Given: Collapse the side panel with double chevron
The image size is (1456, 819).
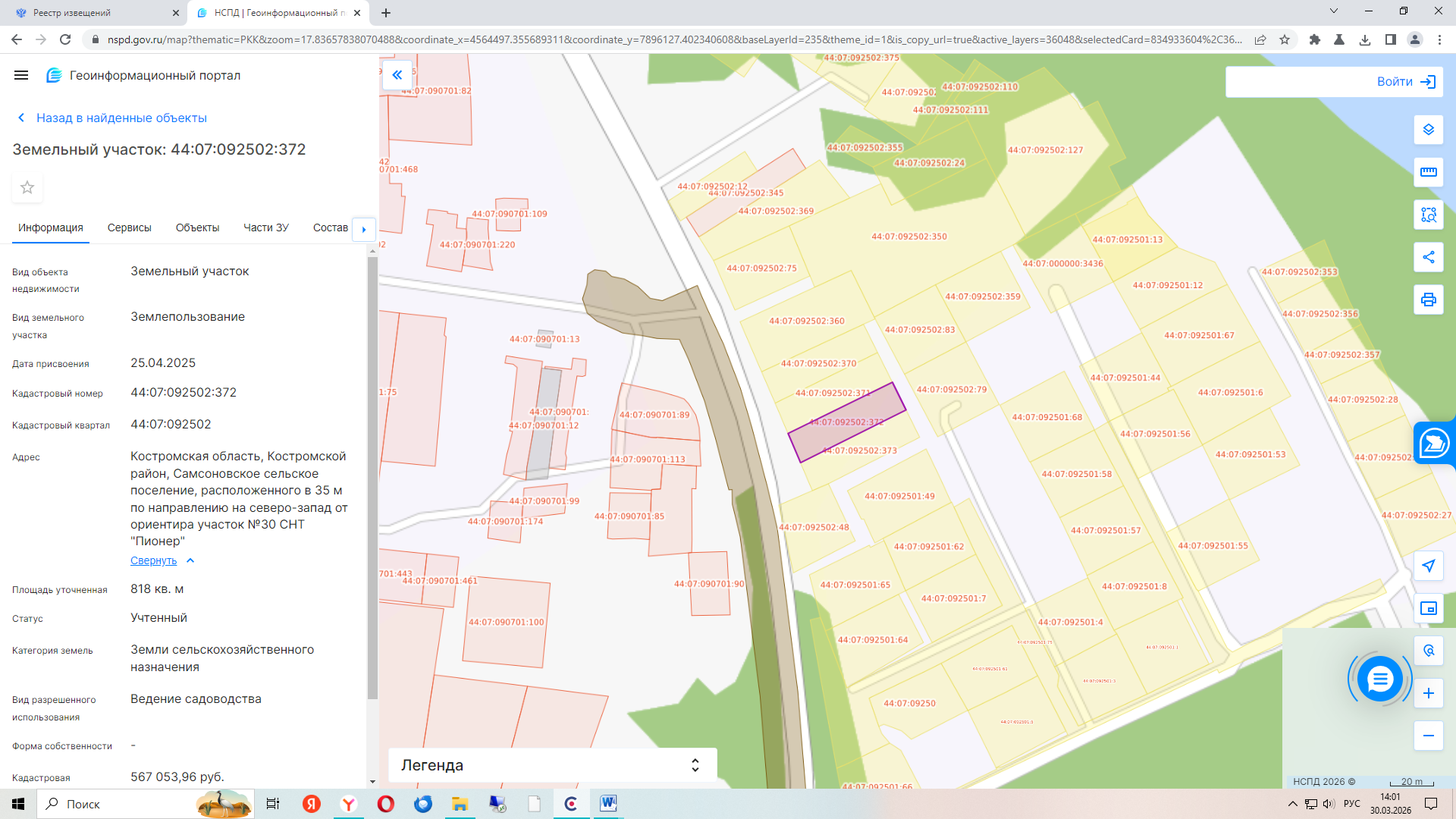Looking at the screenshot, I should click(397, 75).
